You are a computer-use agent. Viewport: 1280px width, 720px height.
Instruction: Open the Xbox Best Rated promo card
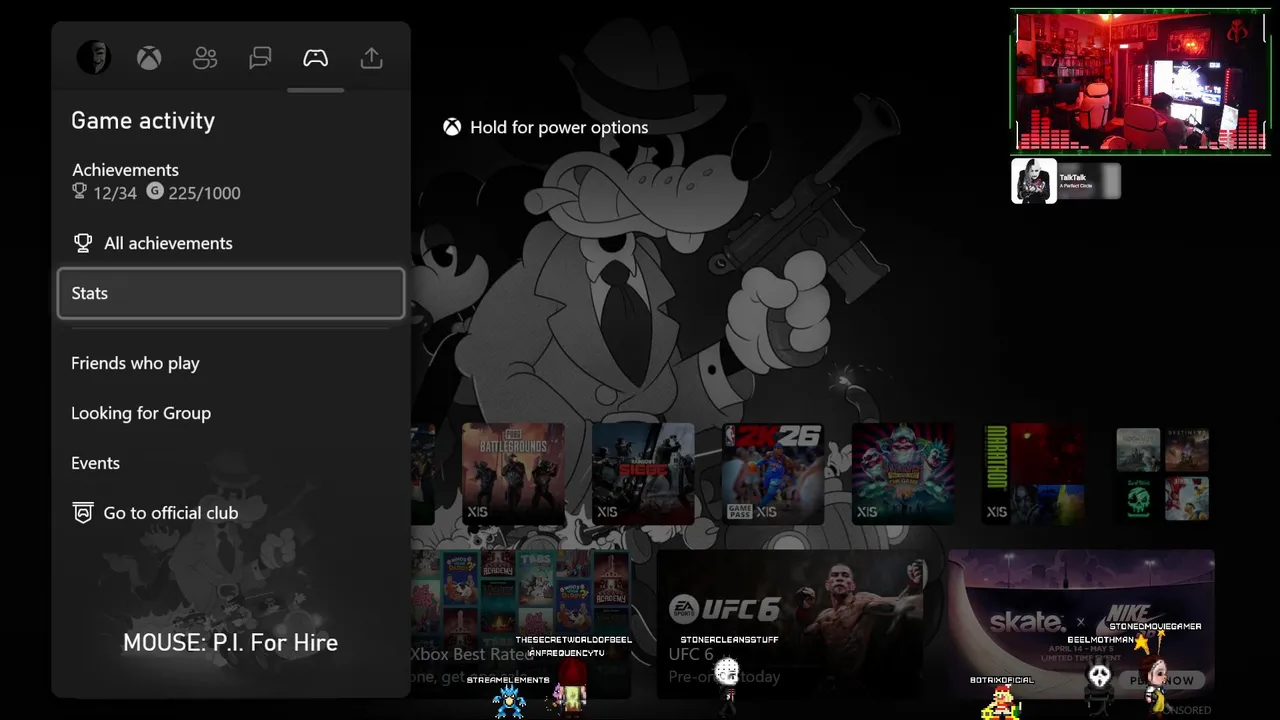click(x=520, y=624)
